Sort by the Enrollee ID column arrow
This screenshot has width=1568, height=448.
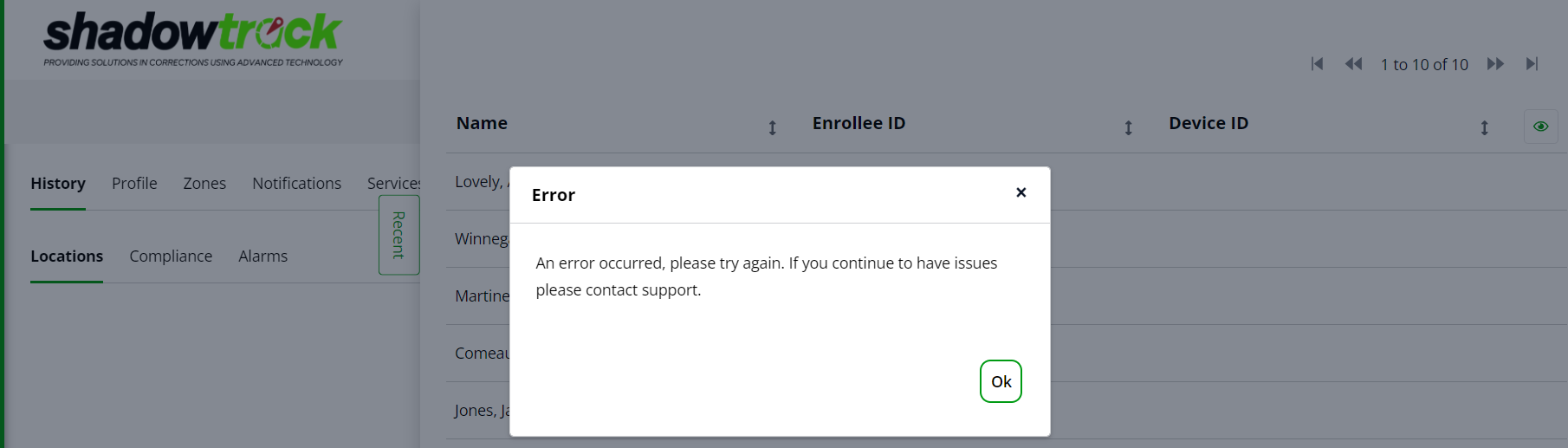click(x=1128, y=127)
